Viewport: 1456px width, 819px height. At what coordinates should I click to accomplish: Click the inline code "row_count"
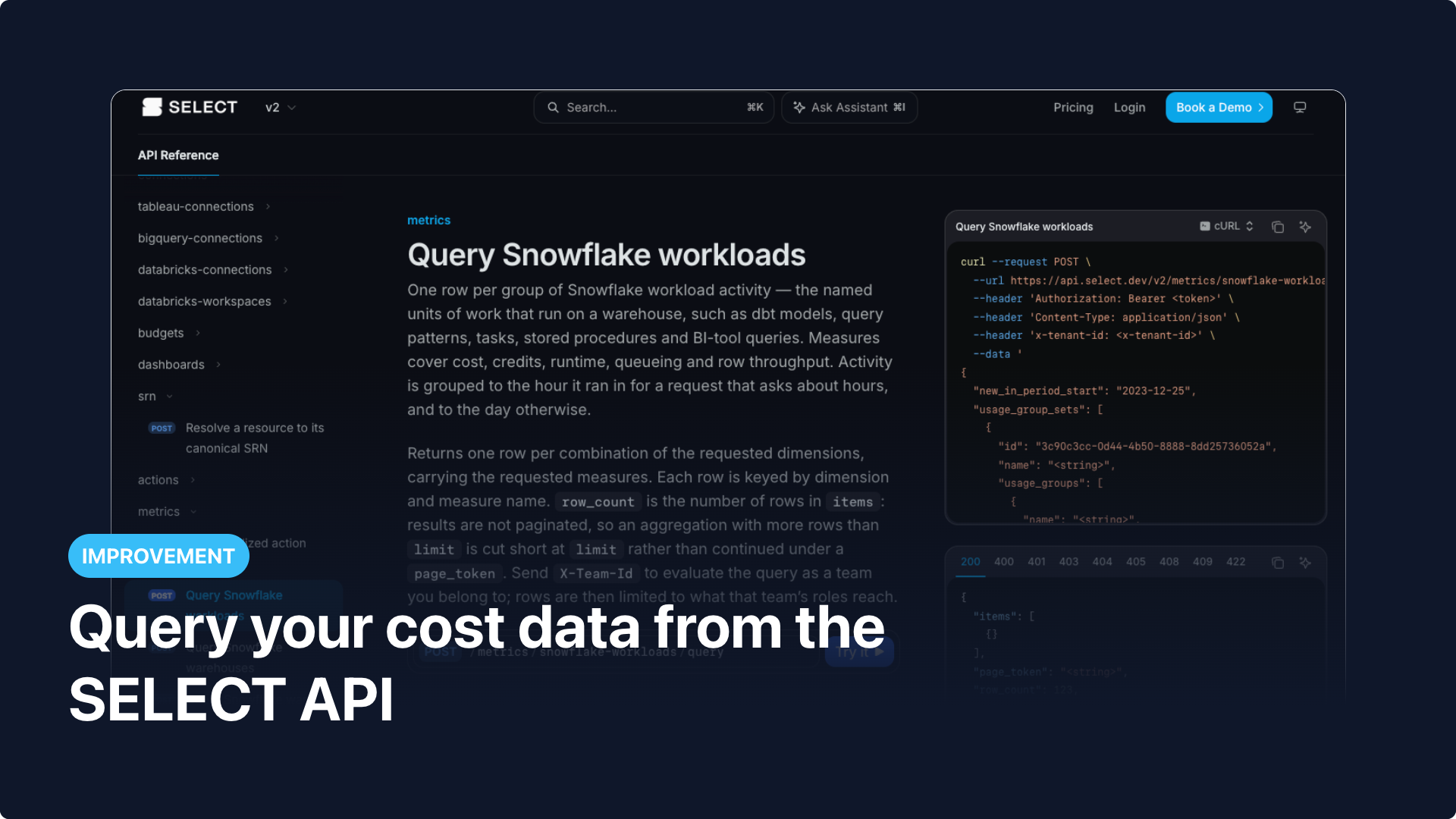598,502
